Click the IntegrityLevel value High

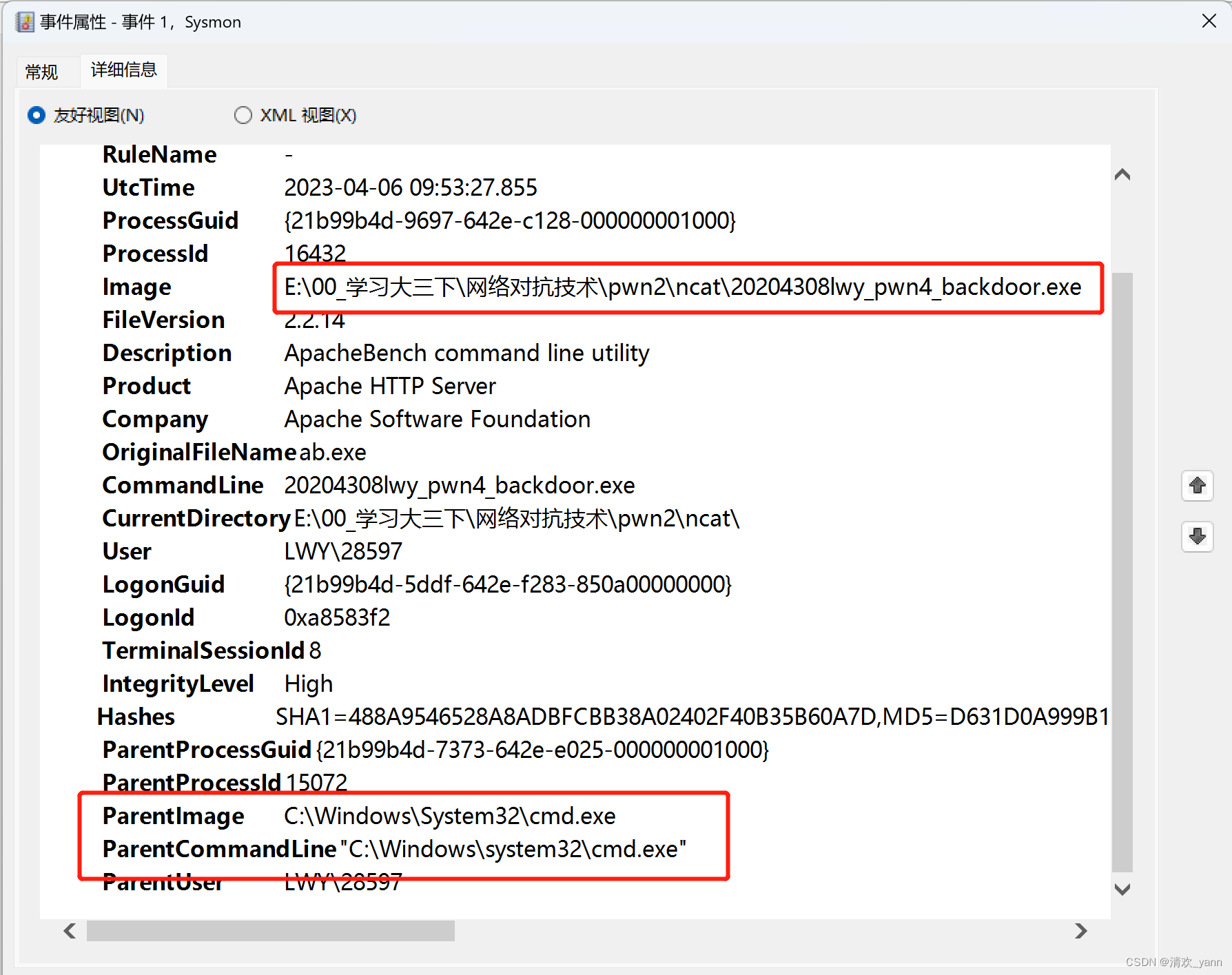pyautogui.click(x=308, y=684)
